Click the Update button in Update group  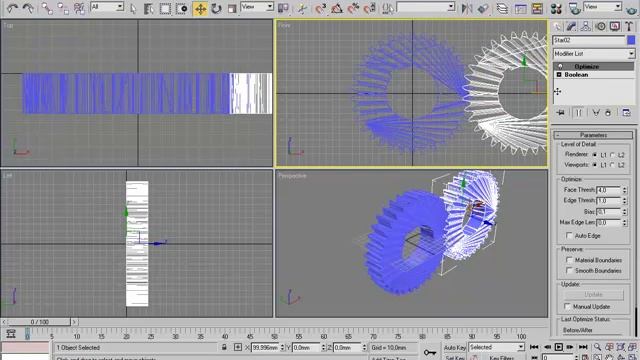click(x=593, y=294)
